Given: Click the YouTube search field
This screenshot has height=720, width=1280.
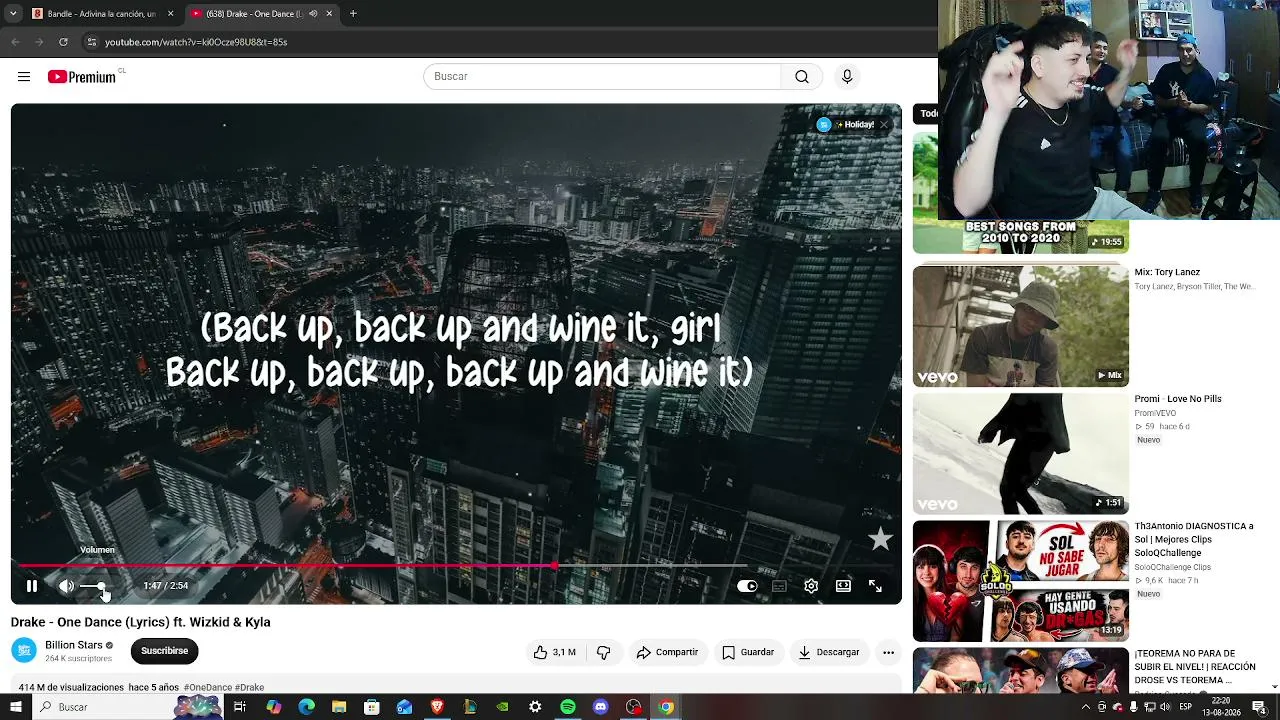Looking at the screenshot, I should coord(602,77).
